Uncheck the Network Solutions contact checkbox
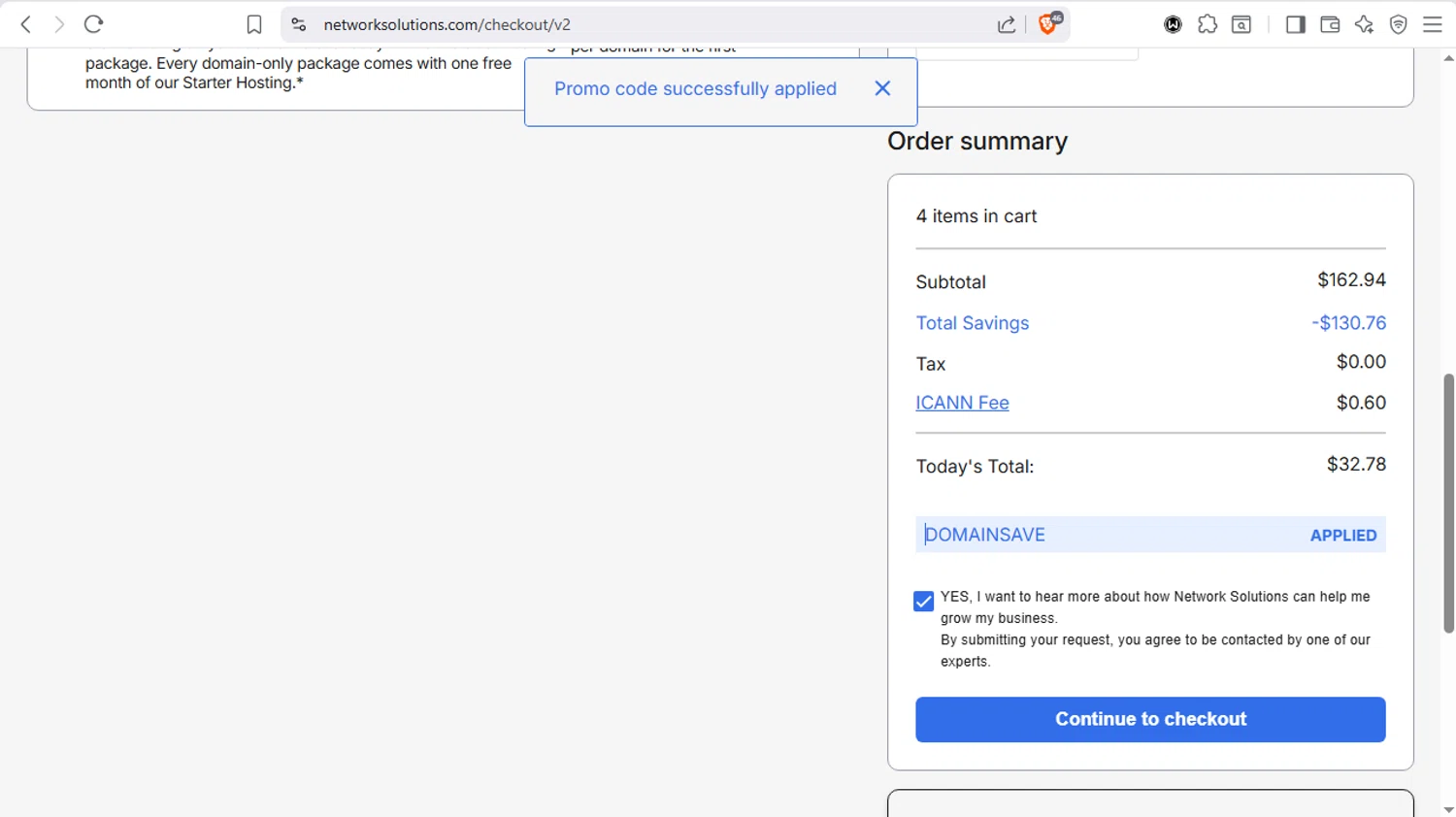Viewport: 1456px width, 817px height. (x=924, y=602)
